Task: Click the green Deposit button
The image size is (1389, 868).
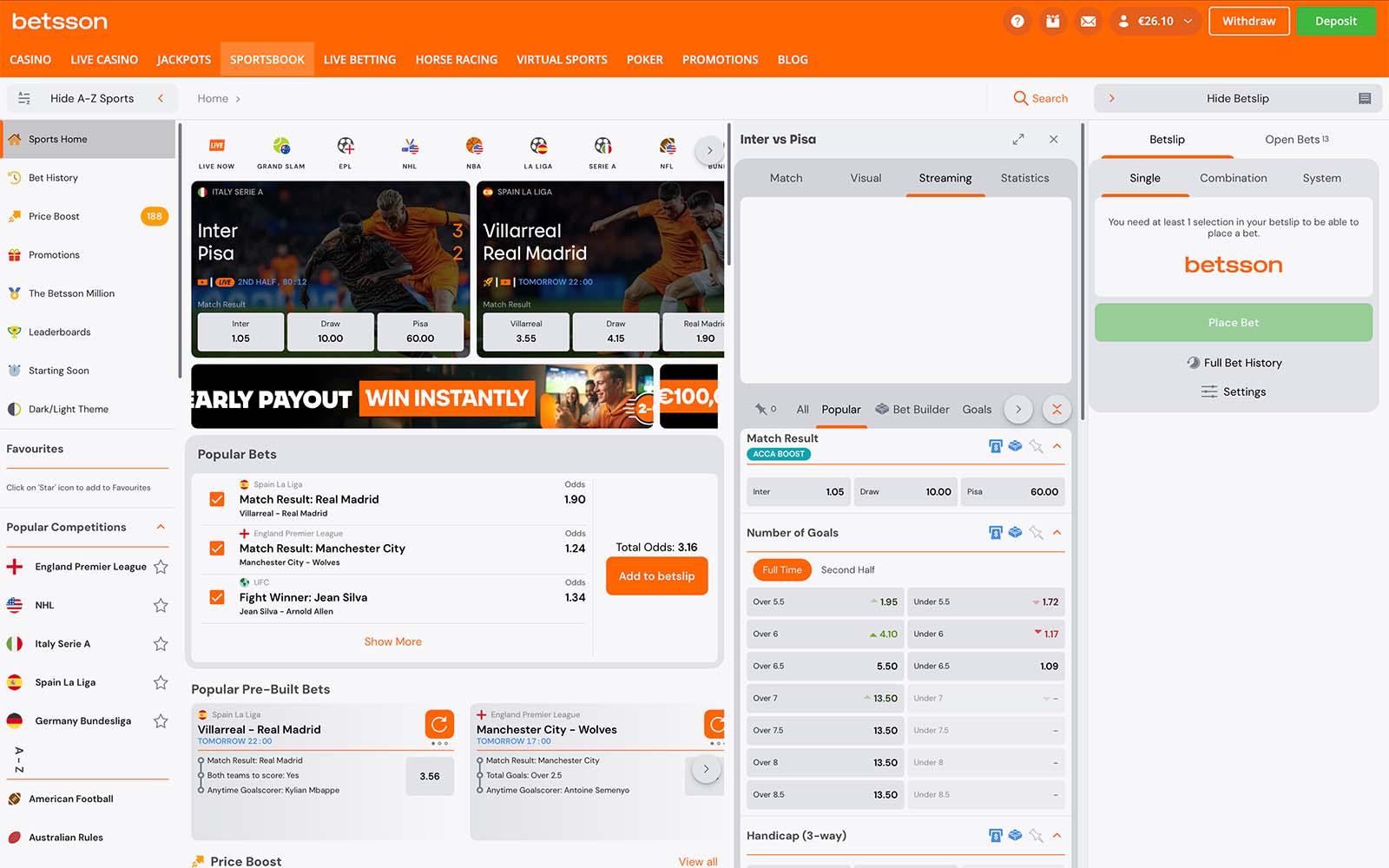Action: tap(1336, 21)
